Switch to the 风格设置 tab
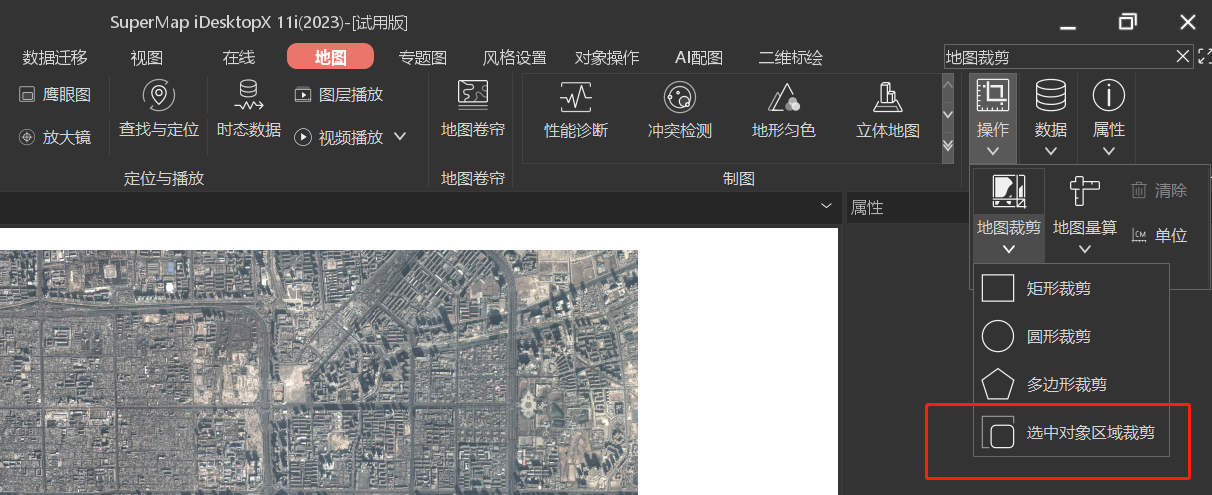1212x495 pixels. pyautogui.click(x=514, y=58)
